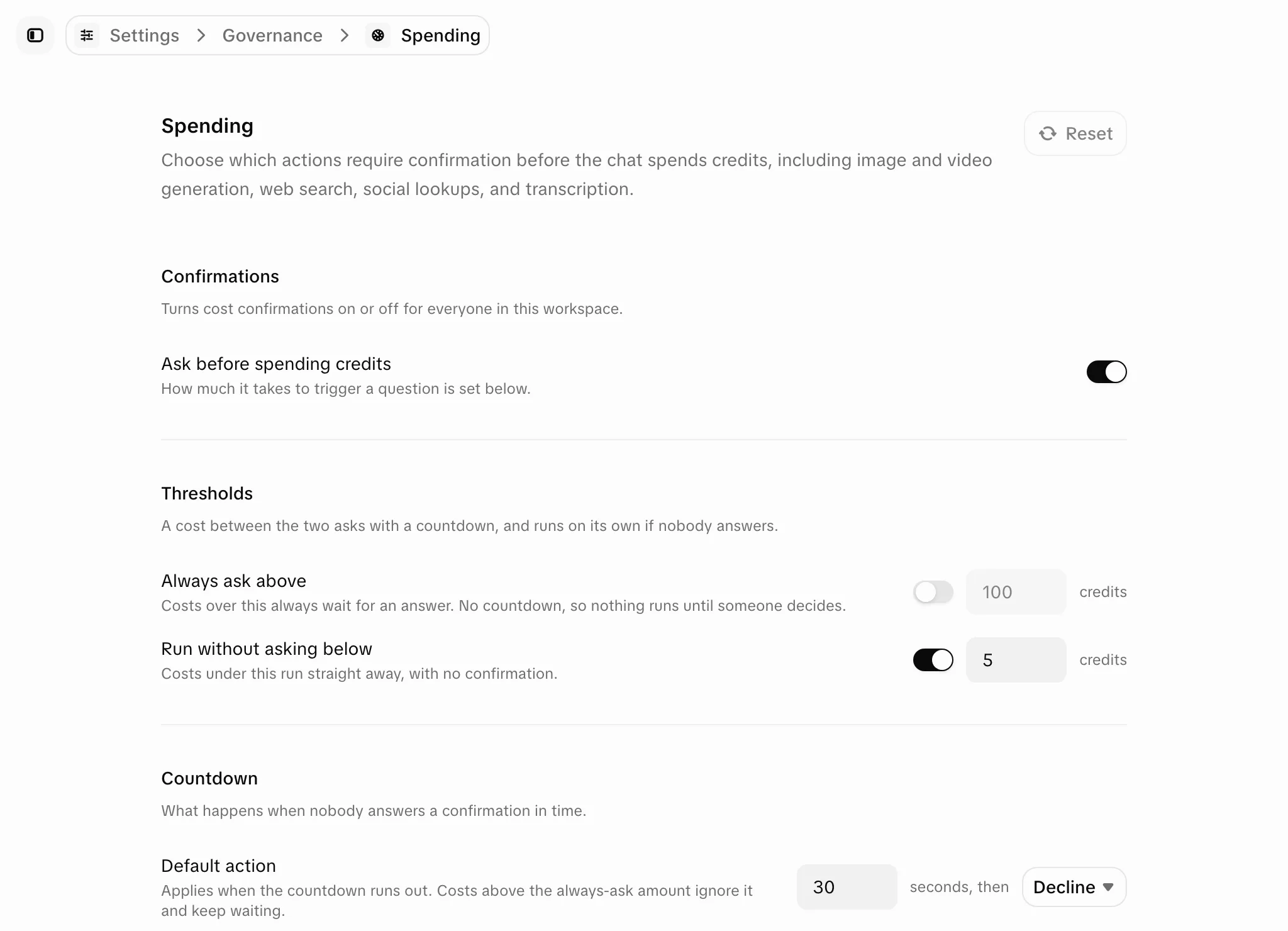The image size is (1288, 931).
Task: Open Settings in the breadcrumb
Action: pos(145,35)
